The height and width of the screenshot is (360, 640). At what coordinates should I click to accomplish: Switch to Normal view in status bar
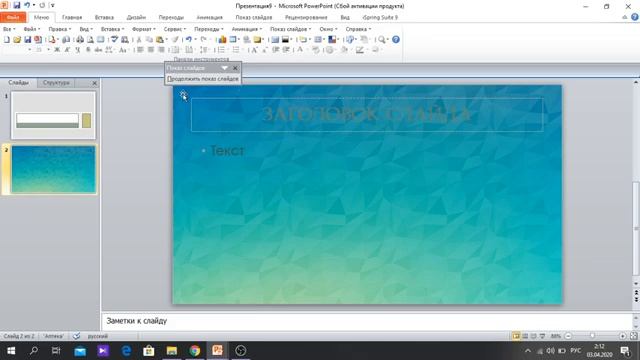point(516,336)
